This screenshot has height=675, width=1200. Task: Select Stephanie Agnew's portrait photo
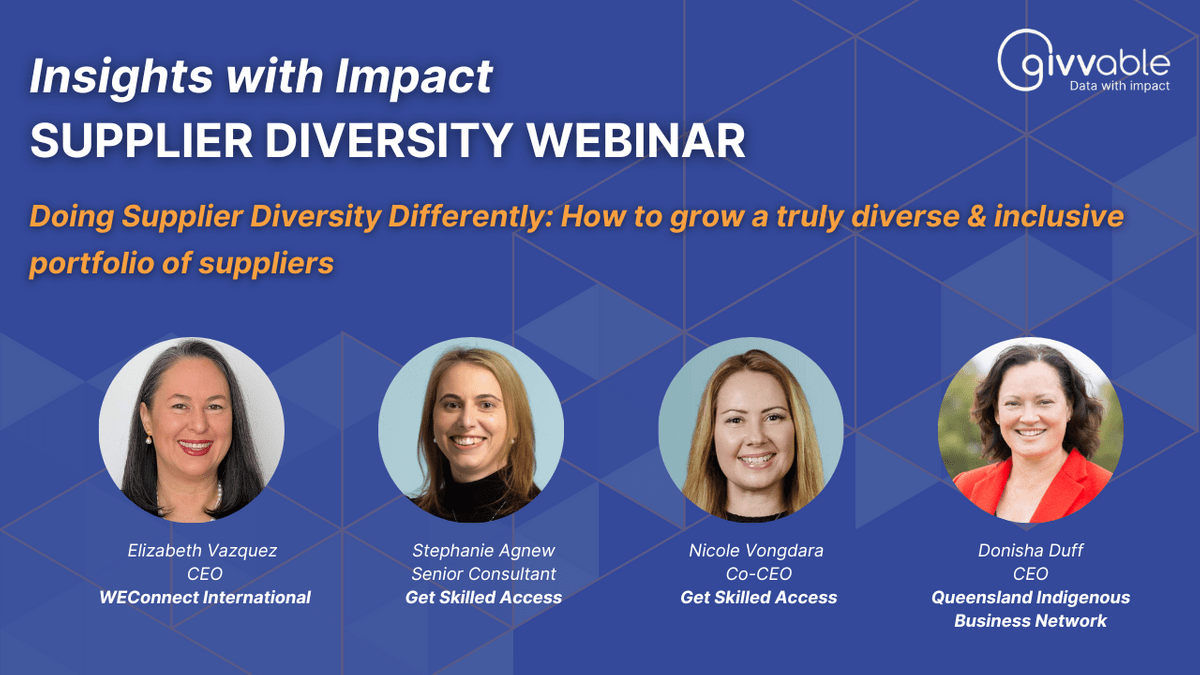[471, 429]
